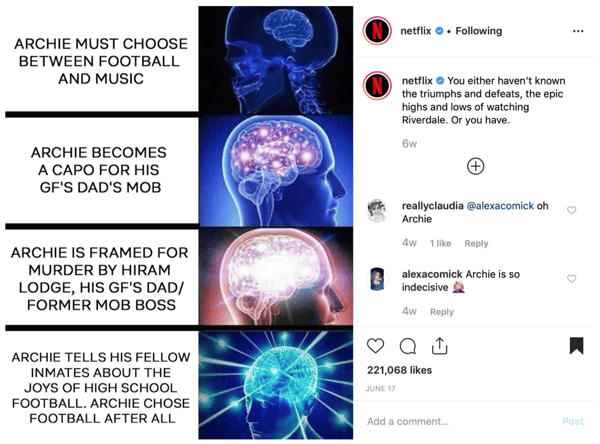The width and height of the screenshot is (600, 444).
Task: Share the post using the share icon
Action: pyautogui.click(x=439, y=346)
